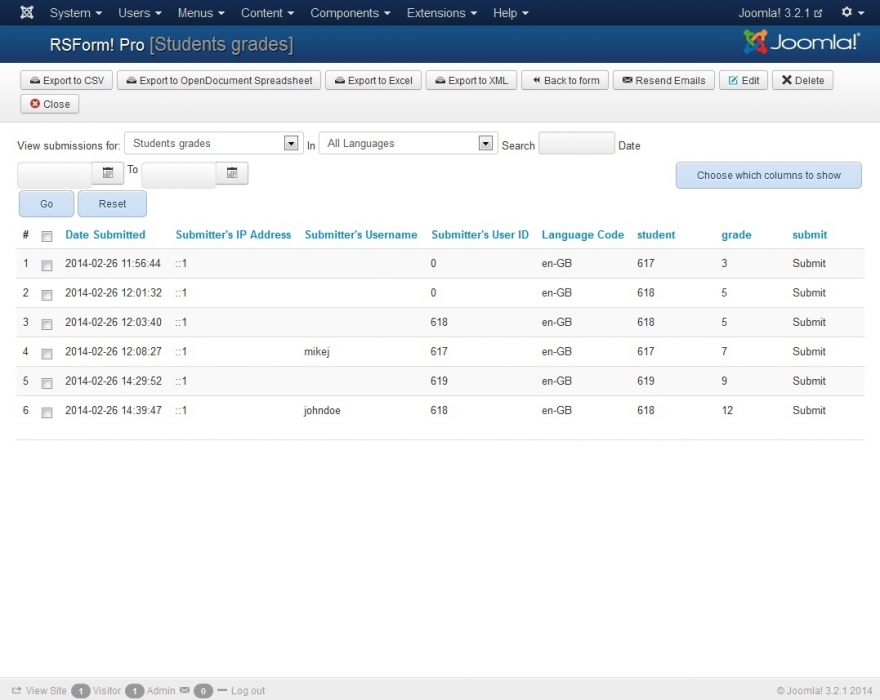Click the username johndoe cell
Screen dimensions: 880x700
[x=322, y=410]
